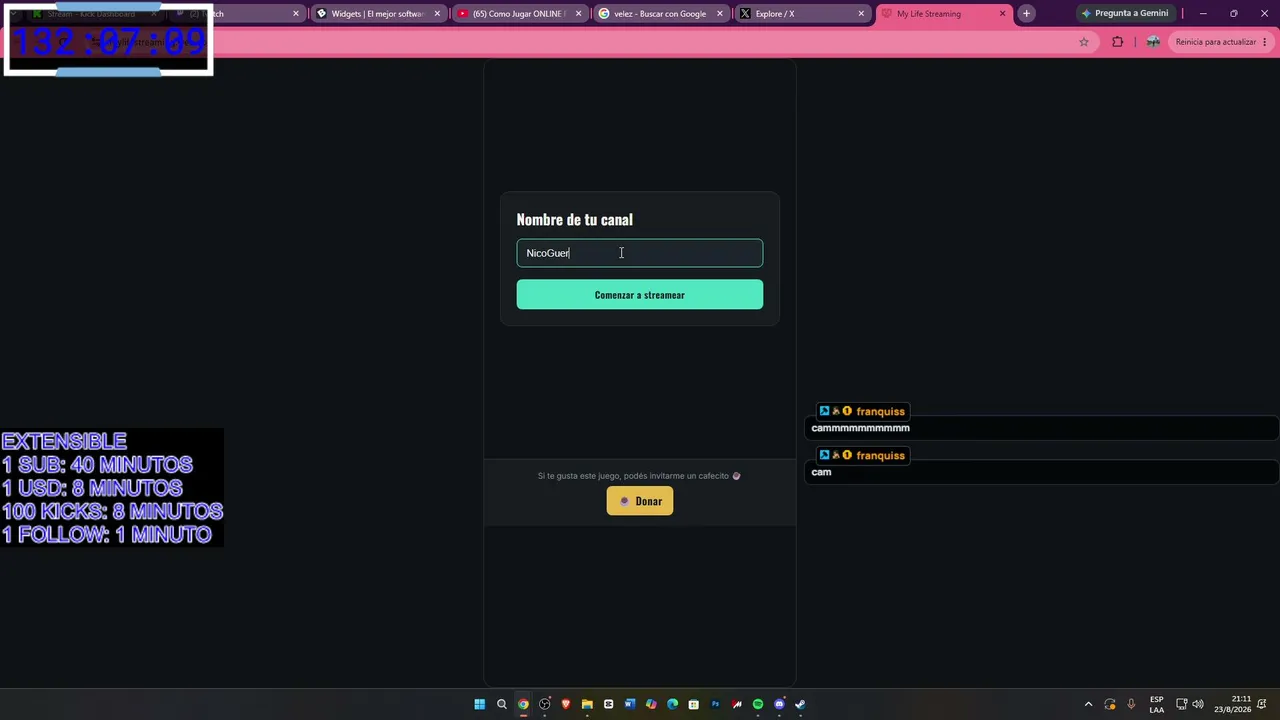Open Steam from the taskbar
1280x720 pixels.
coord(800,704)
